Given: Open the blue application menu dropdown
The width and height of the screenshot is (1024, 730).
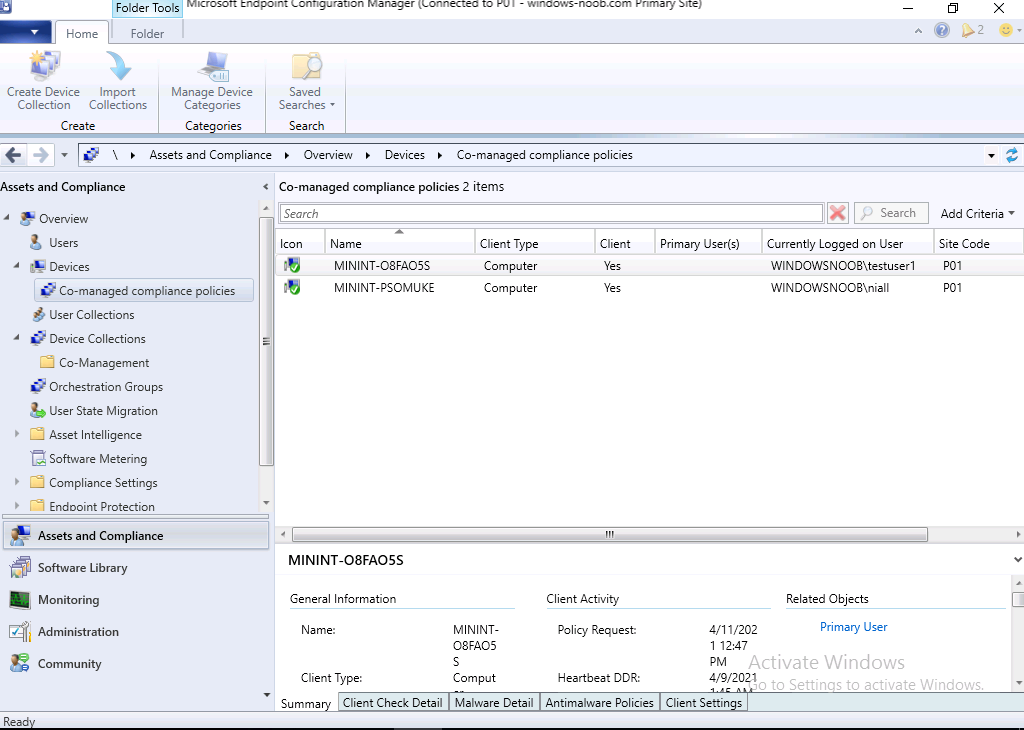Looking at the screenshot, I should click(25, 32).
